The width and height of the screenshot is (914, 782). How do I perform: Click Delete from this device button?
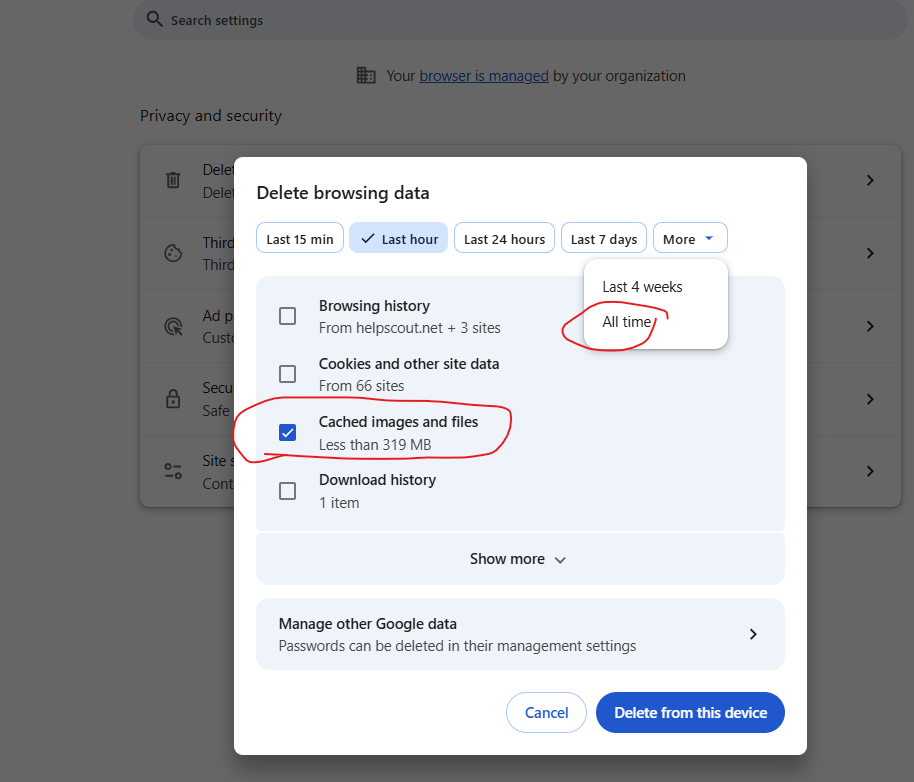(690, 713)
